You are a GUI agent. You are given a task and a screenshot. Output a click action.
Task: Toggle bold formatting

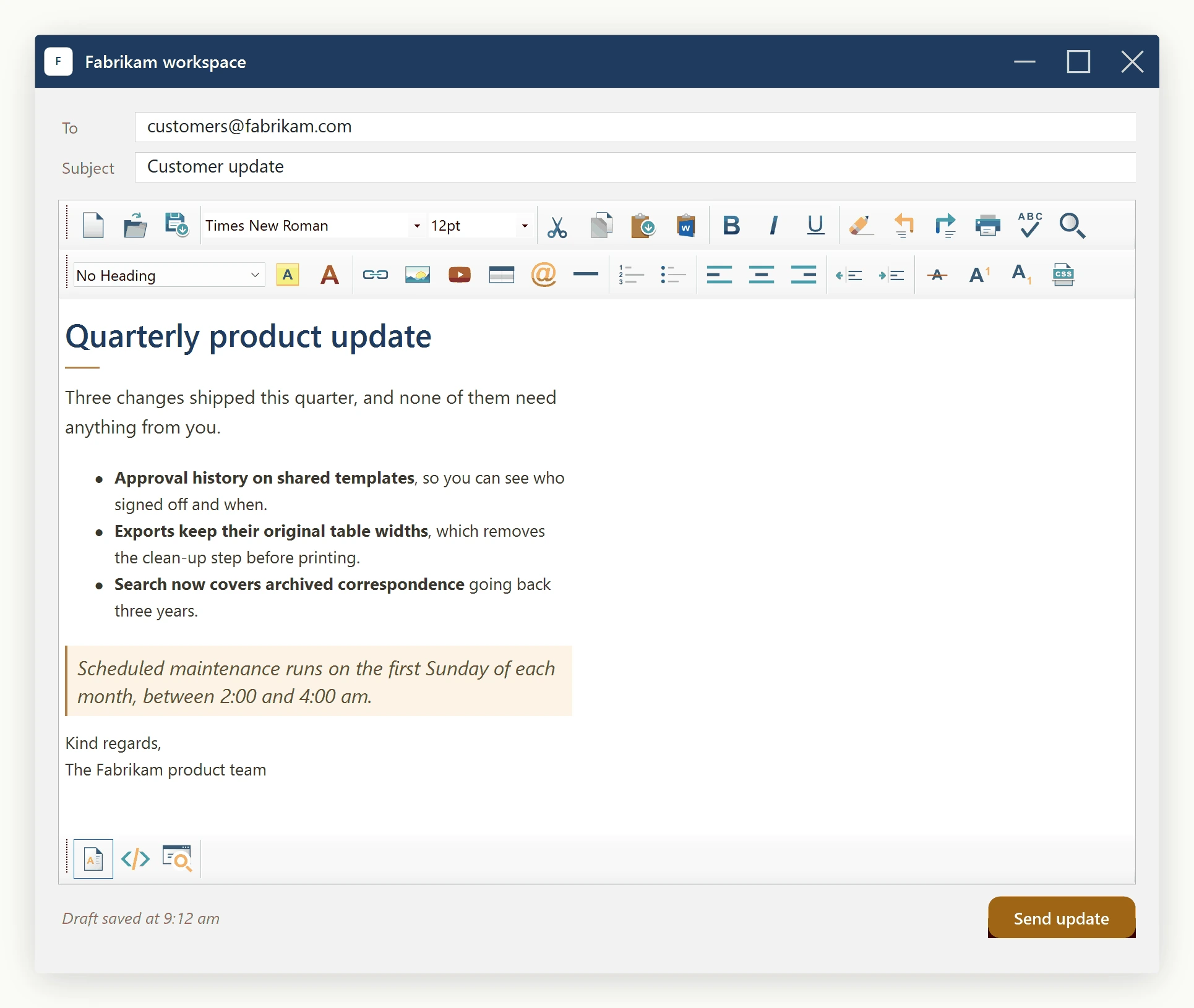(x=731, y=226)
